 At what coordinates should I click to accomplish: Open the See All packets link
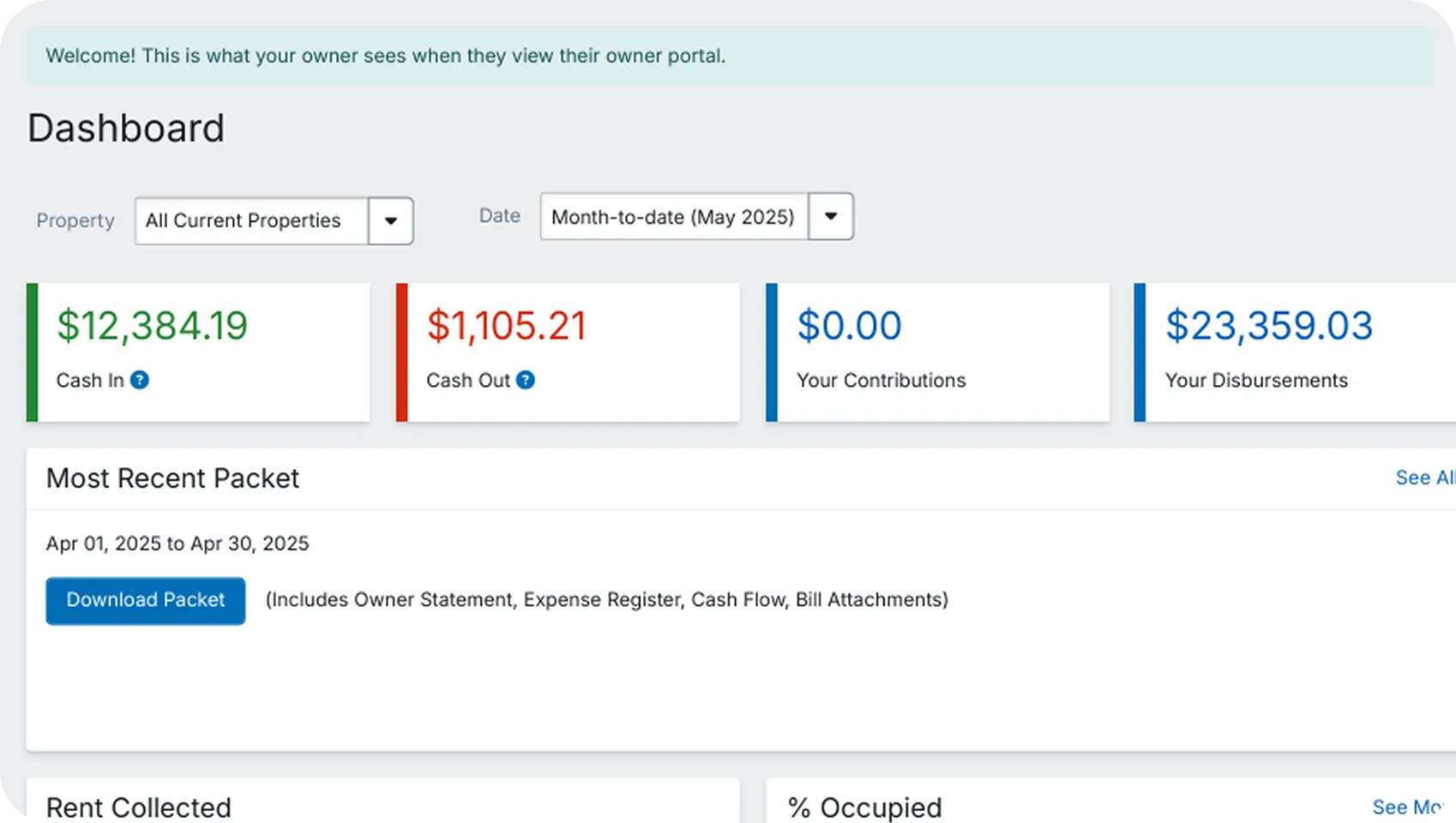1423,478
